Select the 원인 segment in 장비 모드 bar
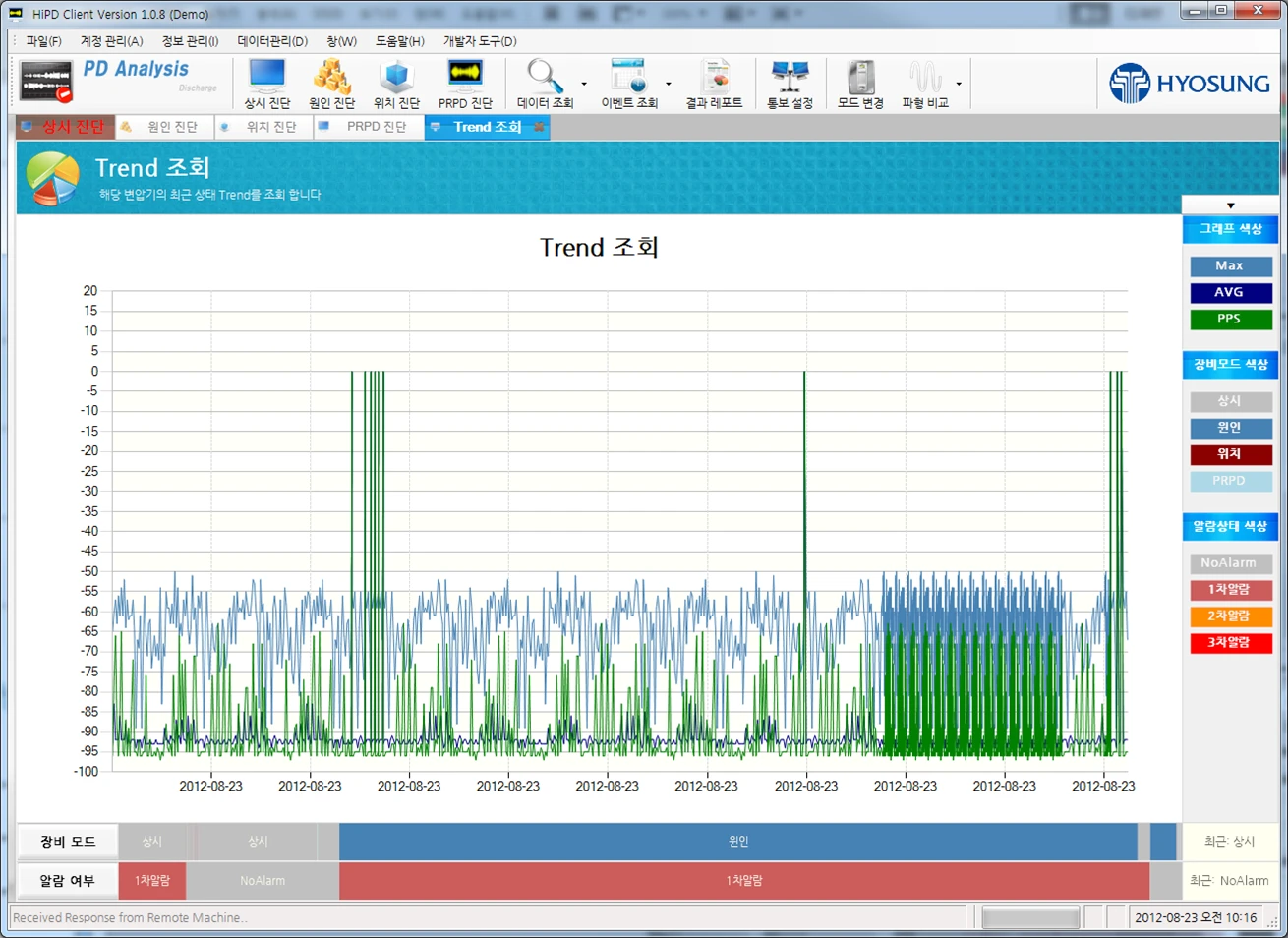This screenshot has height=938, width=1288. [737, 842]
